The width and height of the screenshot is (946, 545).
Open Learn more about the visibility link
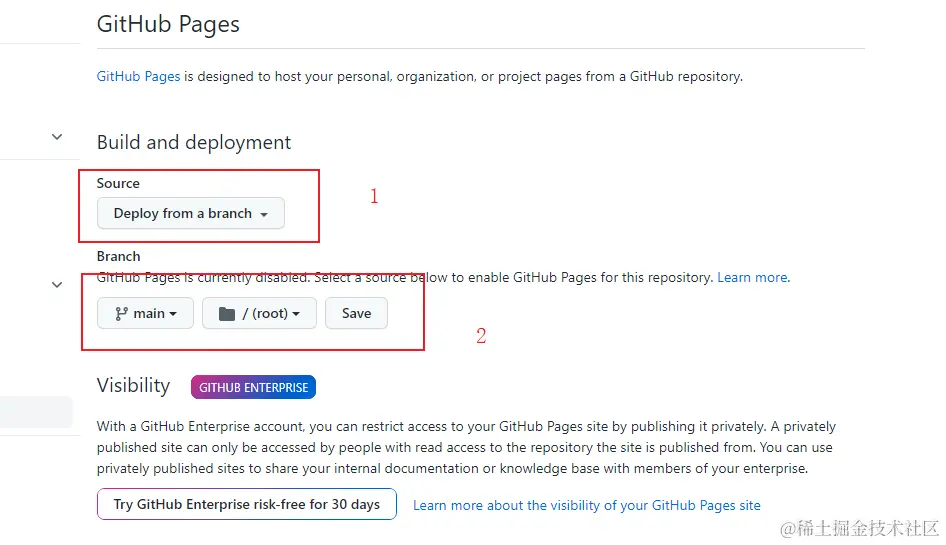(586, 506)
